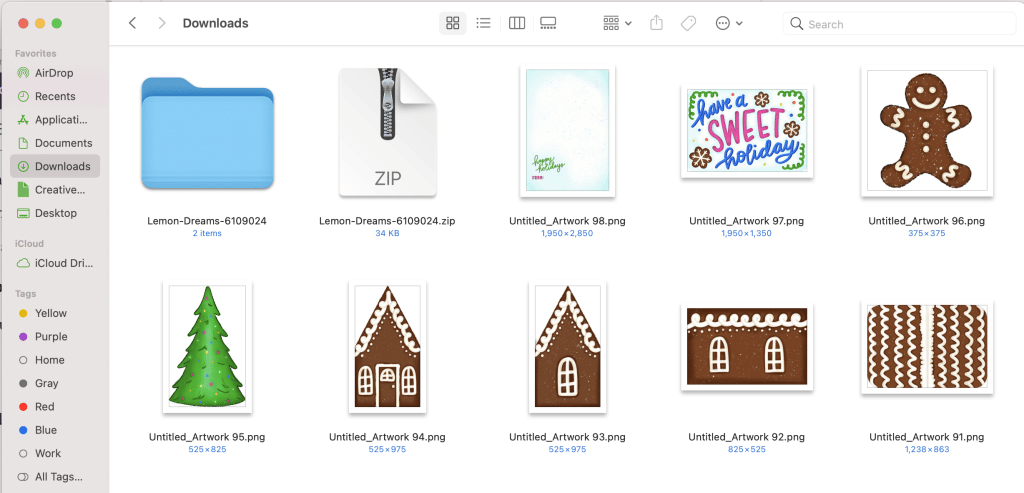The width and height of the screenshot is (1024, 493).
Task: Click the Untitled_Artwork 98.png file name
Action: pyautogui.click(x=568, y=221)
